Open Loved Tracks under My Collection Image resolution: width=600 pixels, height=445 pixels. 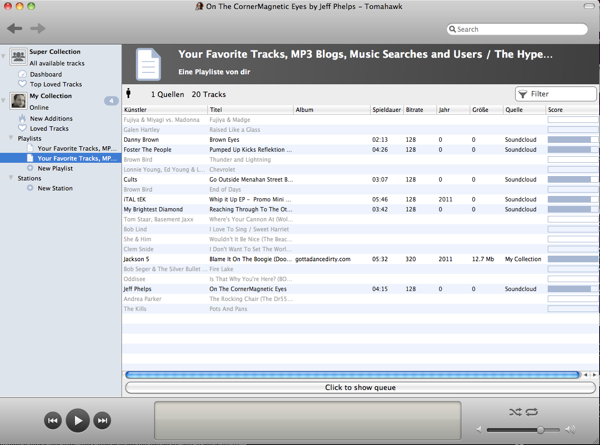tap(49, 129)
